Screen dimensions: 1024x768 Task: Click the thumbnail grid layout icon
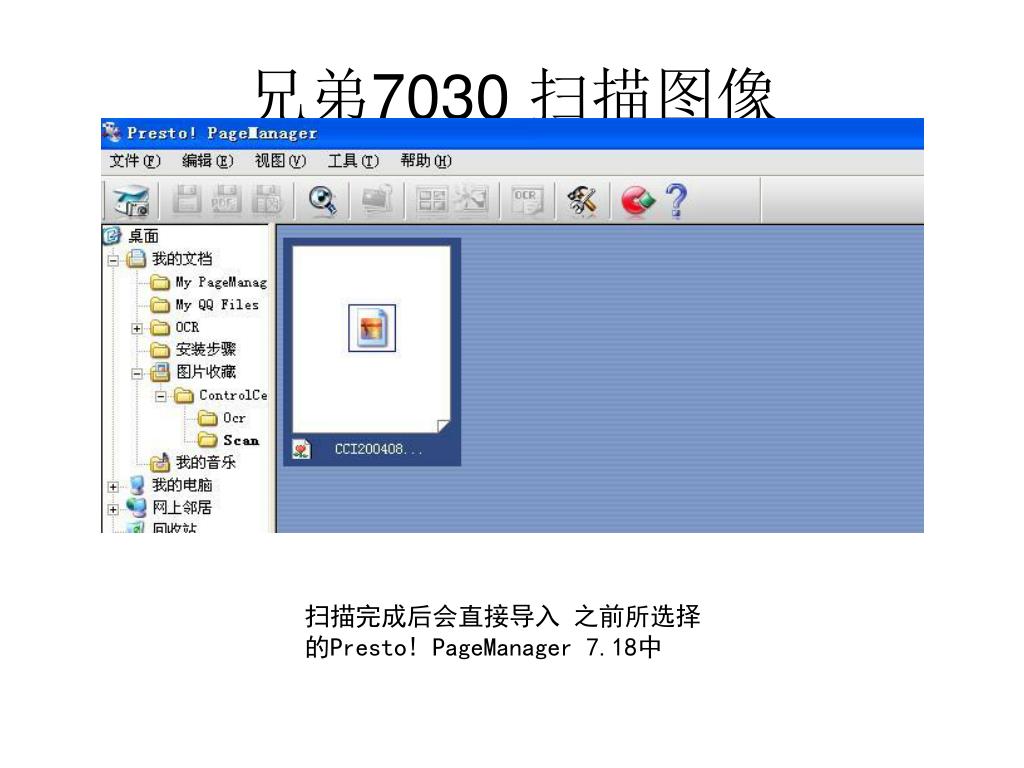(432, 200)
